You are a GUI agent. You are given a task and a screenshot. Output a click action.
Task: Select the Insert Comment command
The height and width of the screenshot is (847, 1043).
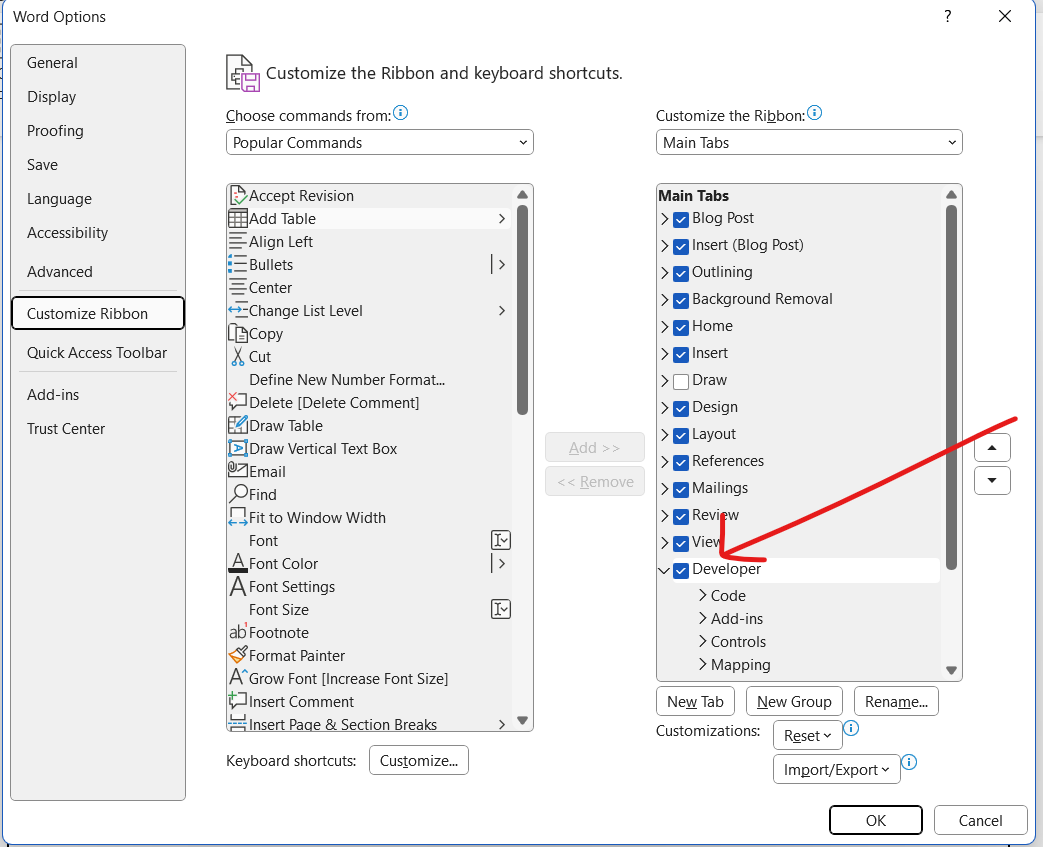pos(301,702)
